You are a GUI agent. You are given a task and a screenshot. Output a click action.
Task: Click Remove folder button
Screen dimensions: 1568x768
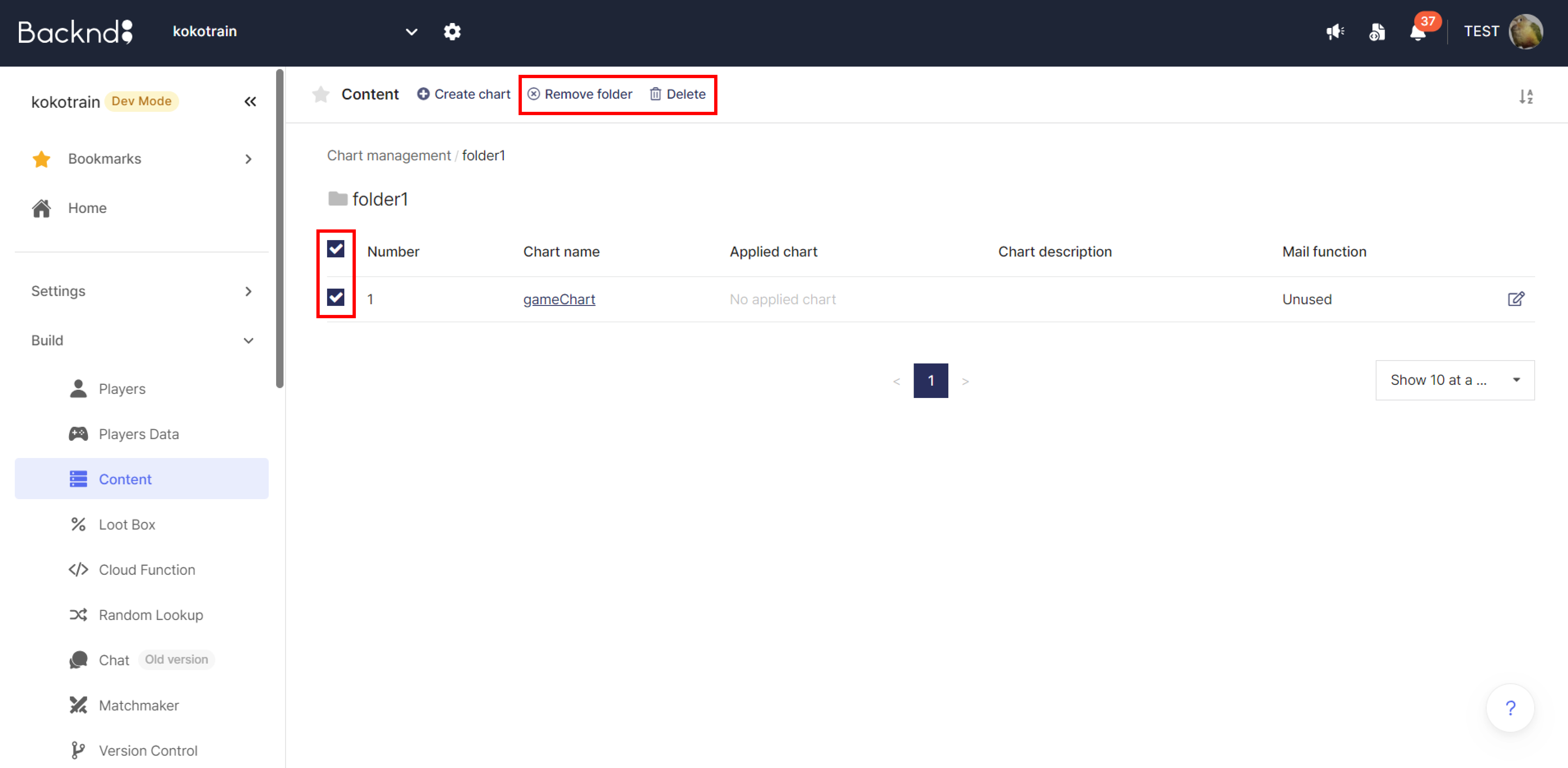pyautogui.click(x=580, y=94)
